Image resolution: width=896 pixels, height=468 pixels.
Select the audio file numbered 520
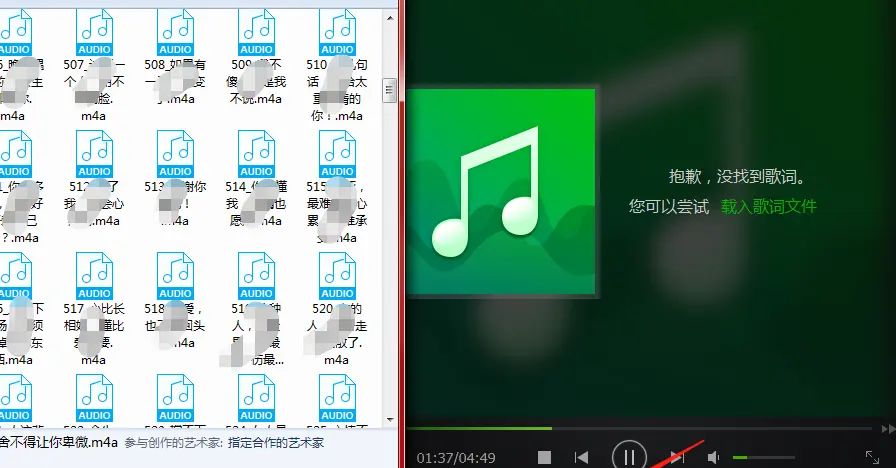point(337,309)
